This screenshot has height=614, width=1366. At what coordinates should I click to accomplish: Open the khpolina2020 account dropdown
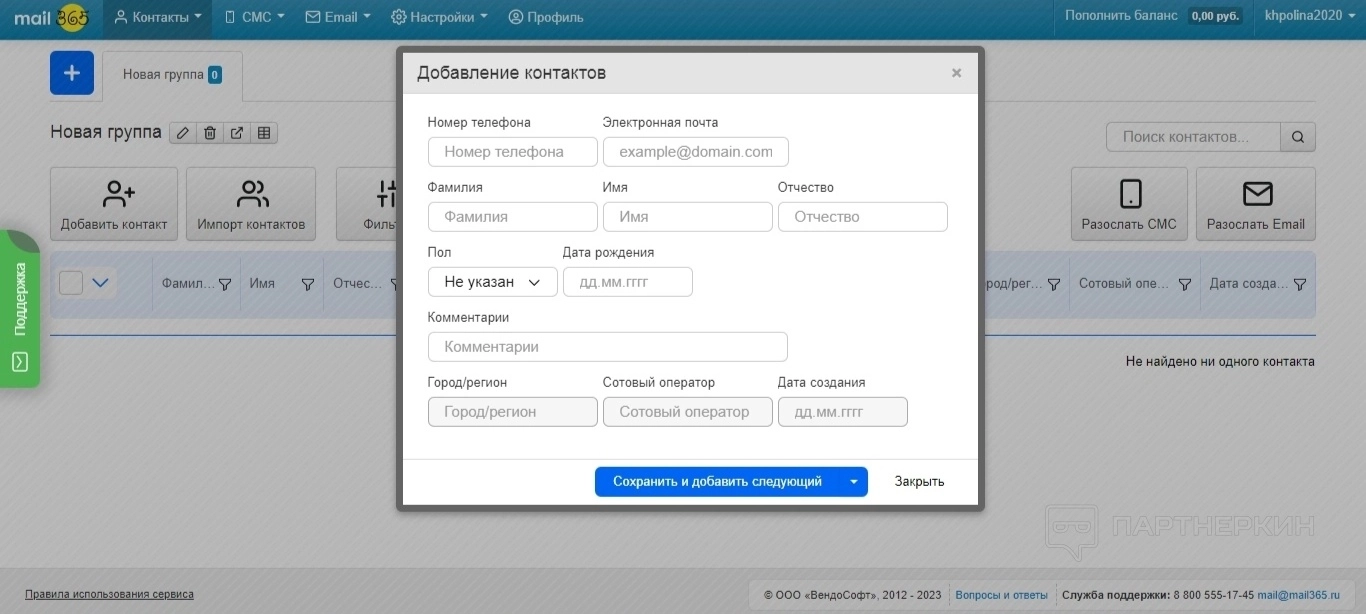click(x=1309, y=16)
